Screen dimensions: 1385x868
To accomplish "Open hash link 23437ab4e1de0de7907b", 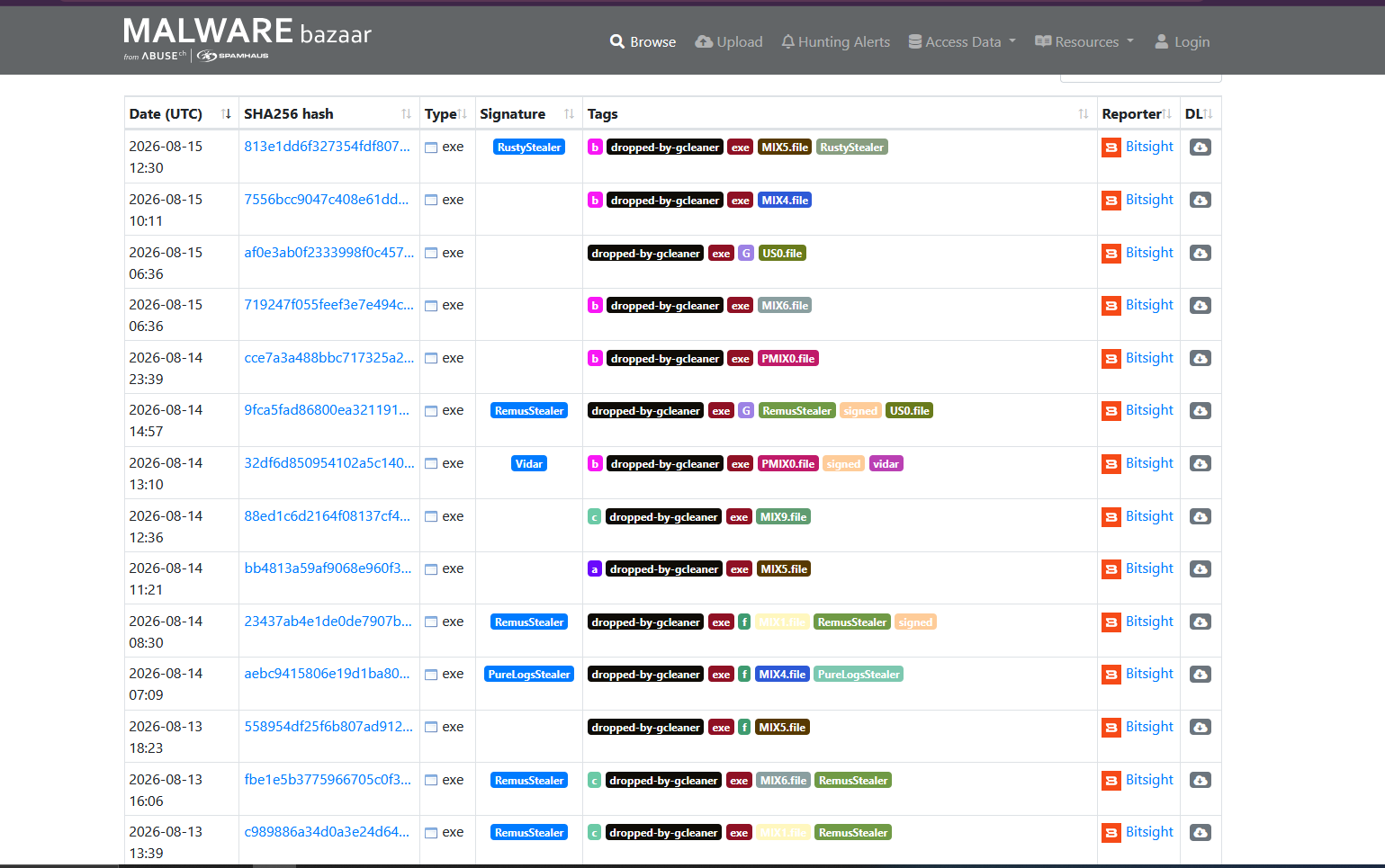I will [328, 621].
